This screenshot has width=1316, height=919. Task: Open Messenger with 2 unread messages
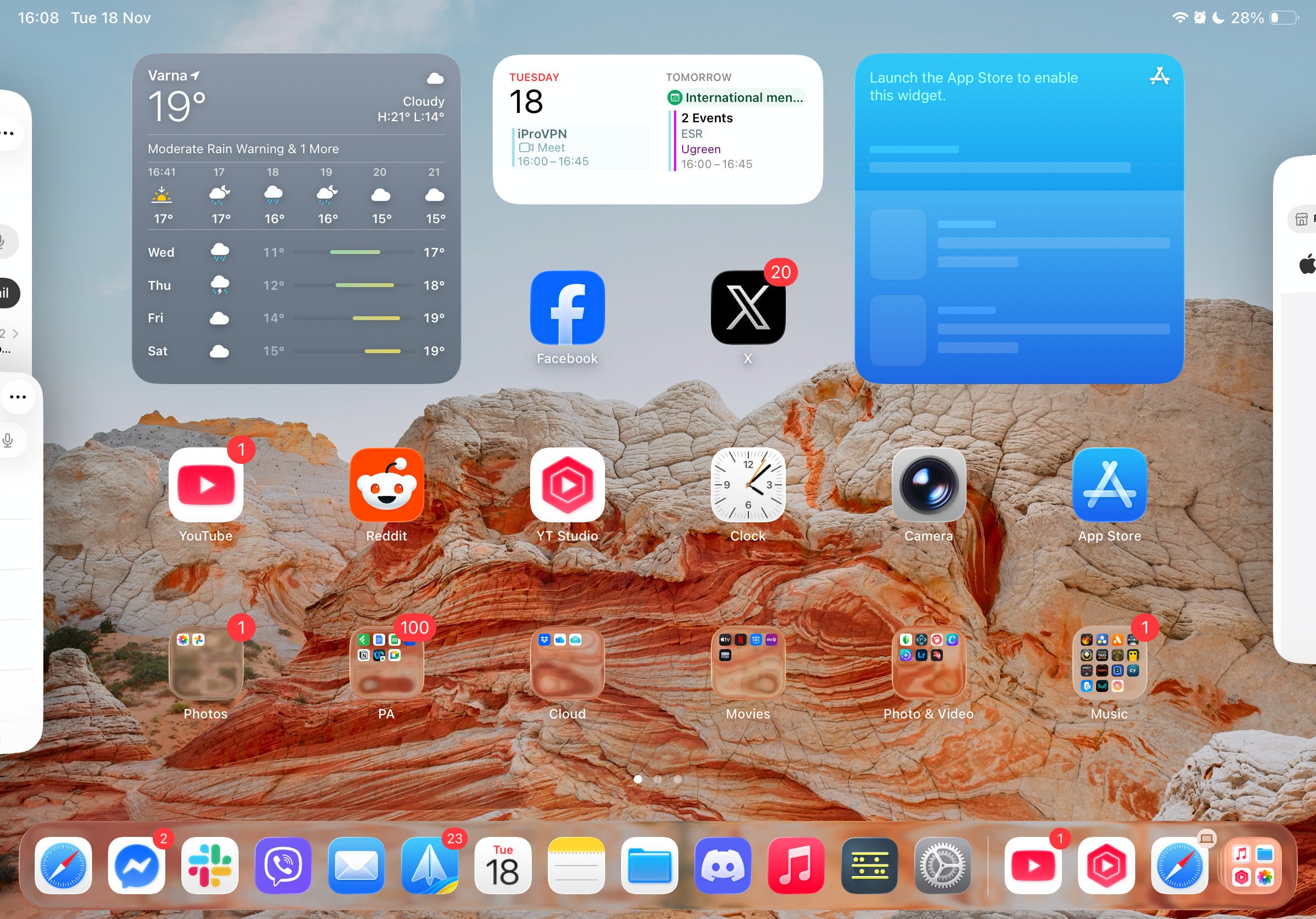(x=136, y=866)
